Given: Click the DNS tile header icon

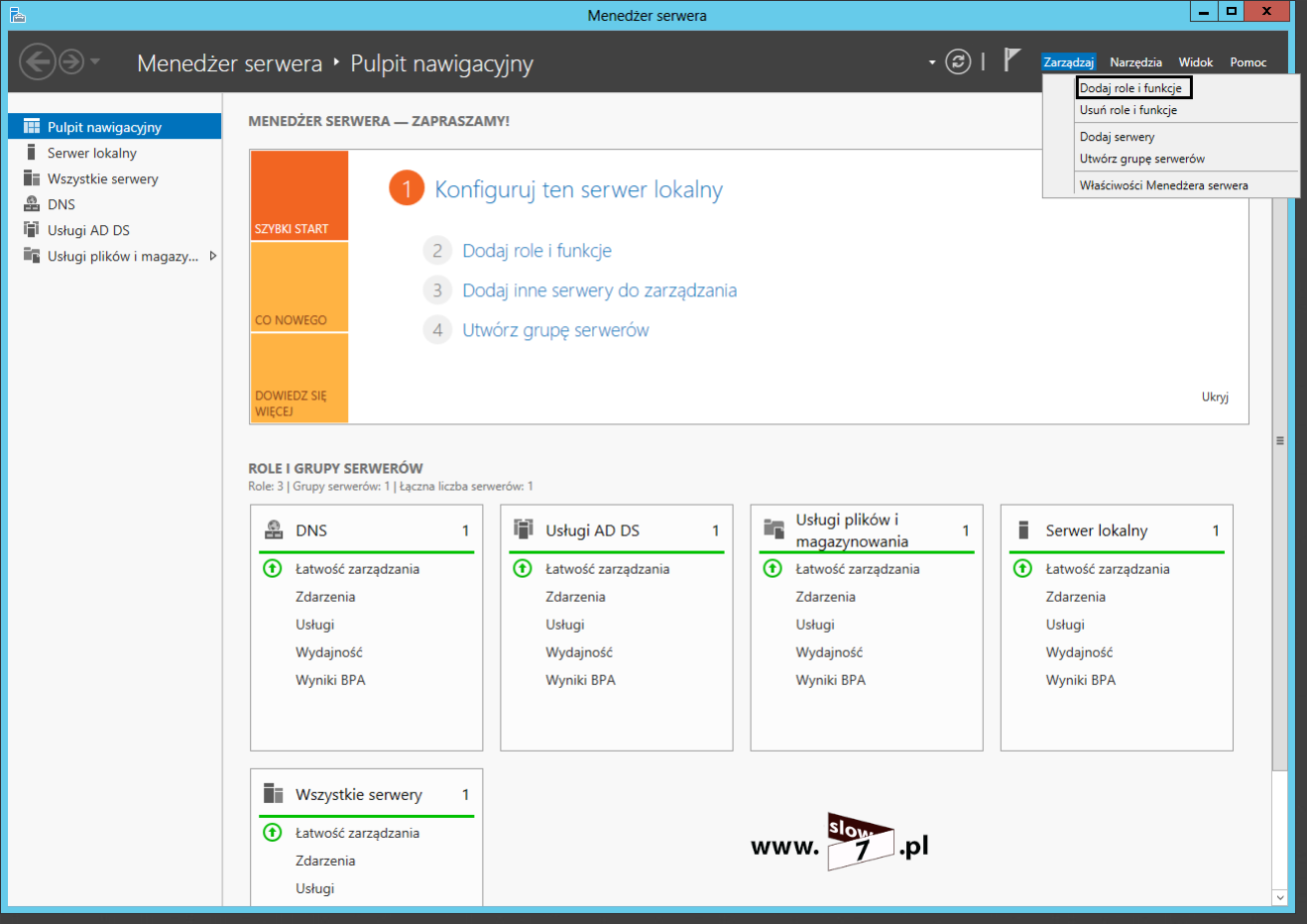Looking at the screenshot, I should pyautogui.click(x=274, y=530).
